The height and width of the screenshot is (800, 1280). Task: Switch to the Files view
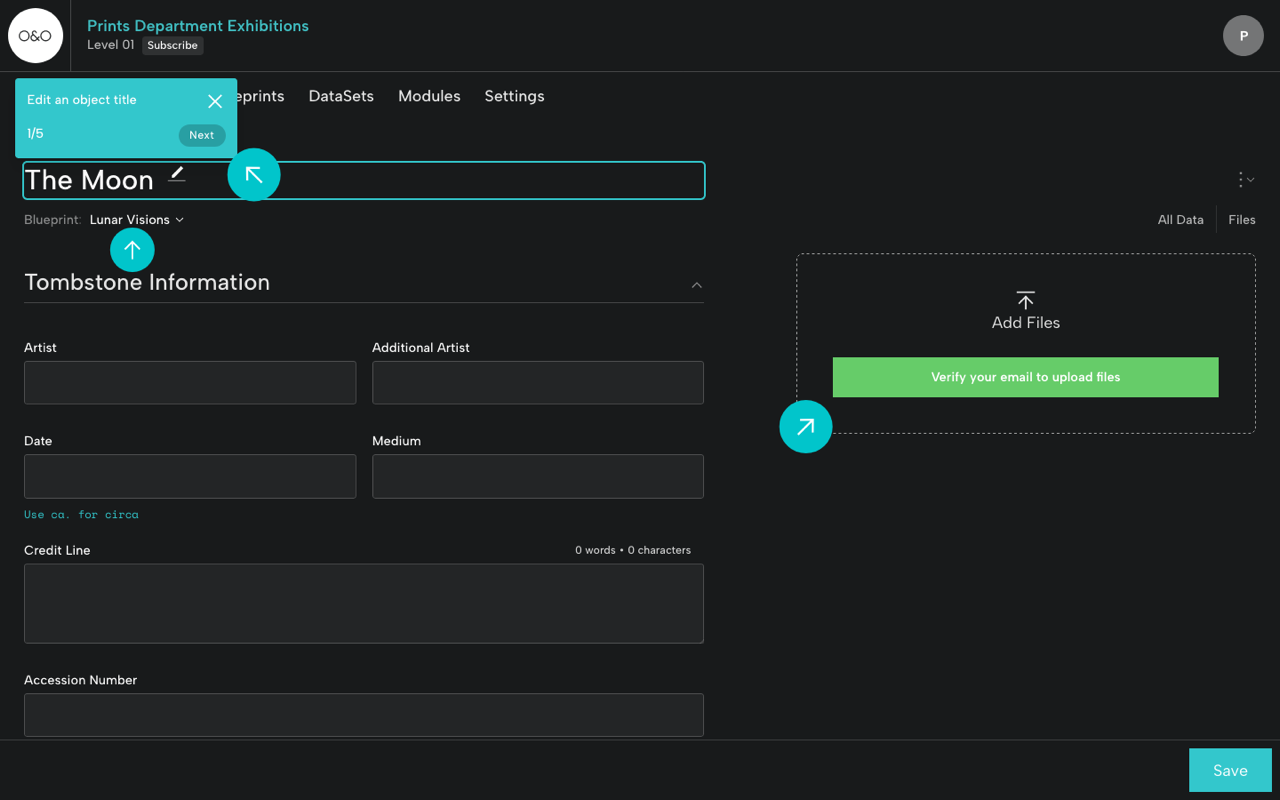(1241, 220)
